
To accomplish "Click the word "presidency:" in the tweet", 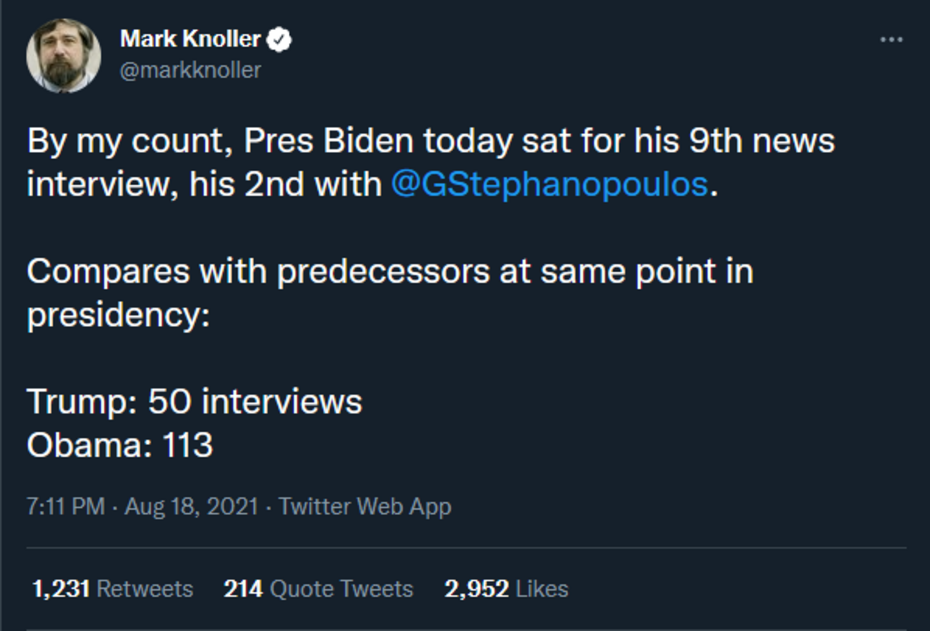I will [x=118, y=315].
